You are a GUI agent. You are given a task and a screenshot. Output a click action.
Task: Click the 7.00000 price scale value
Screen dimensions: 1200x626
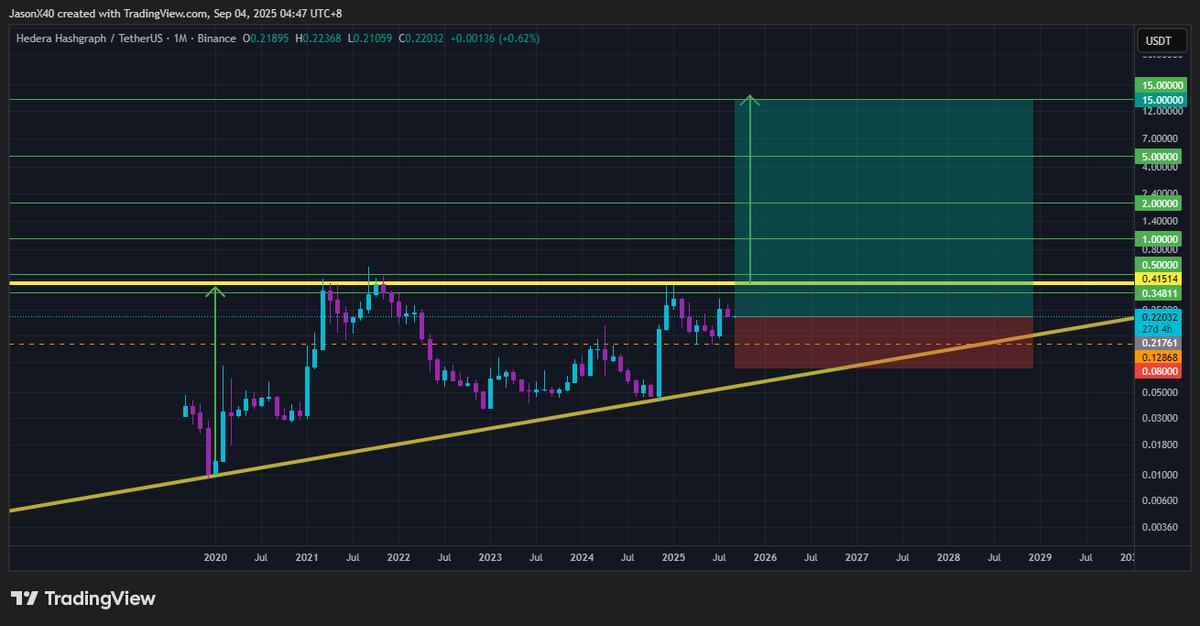[1161, 138]
